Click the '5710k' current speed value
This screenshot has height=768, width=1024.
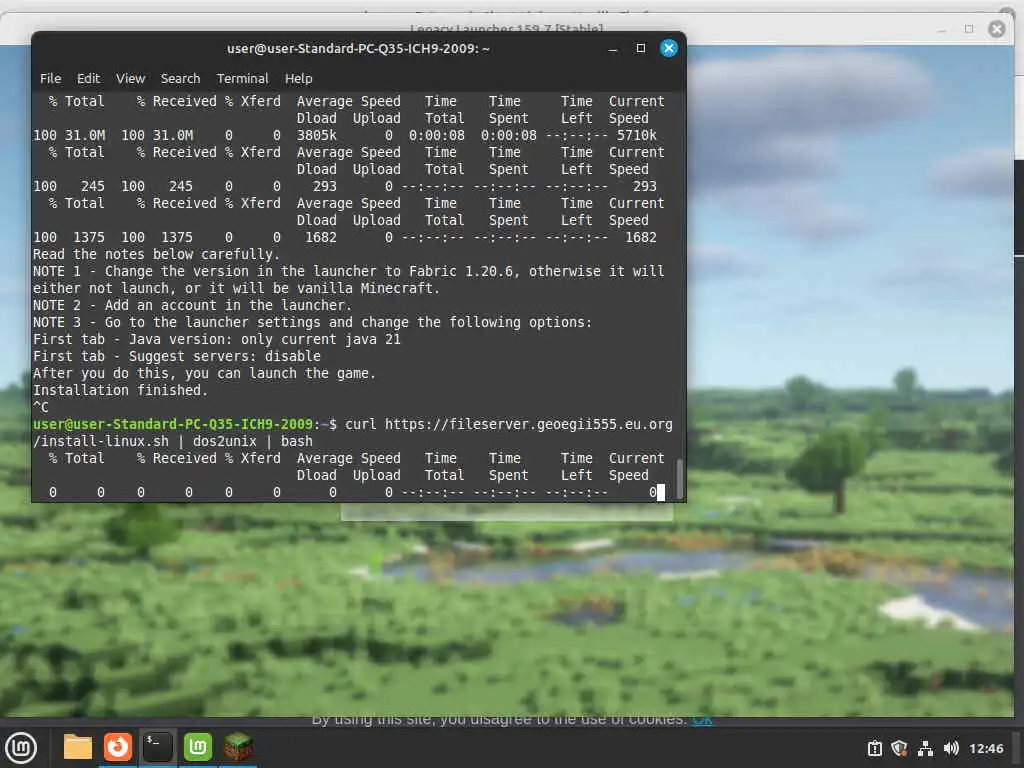pyautogui.click(x=637, y=135)
